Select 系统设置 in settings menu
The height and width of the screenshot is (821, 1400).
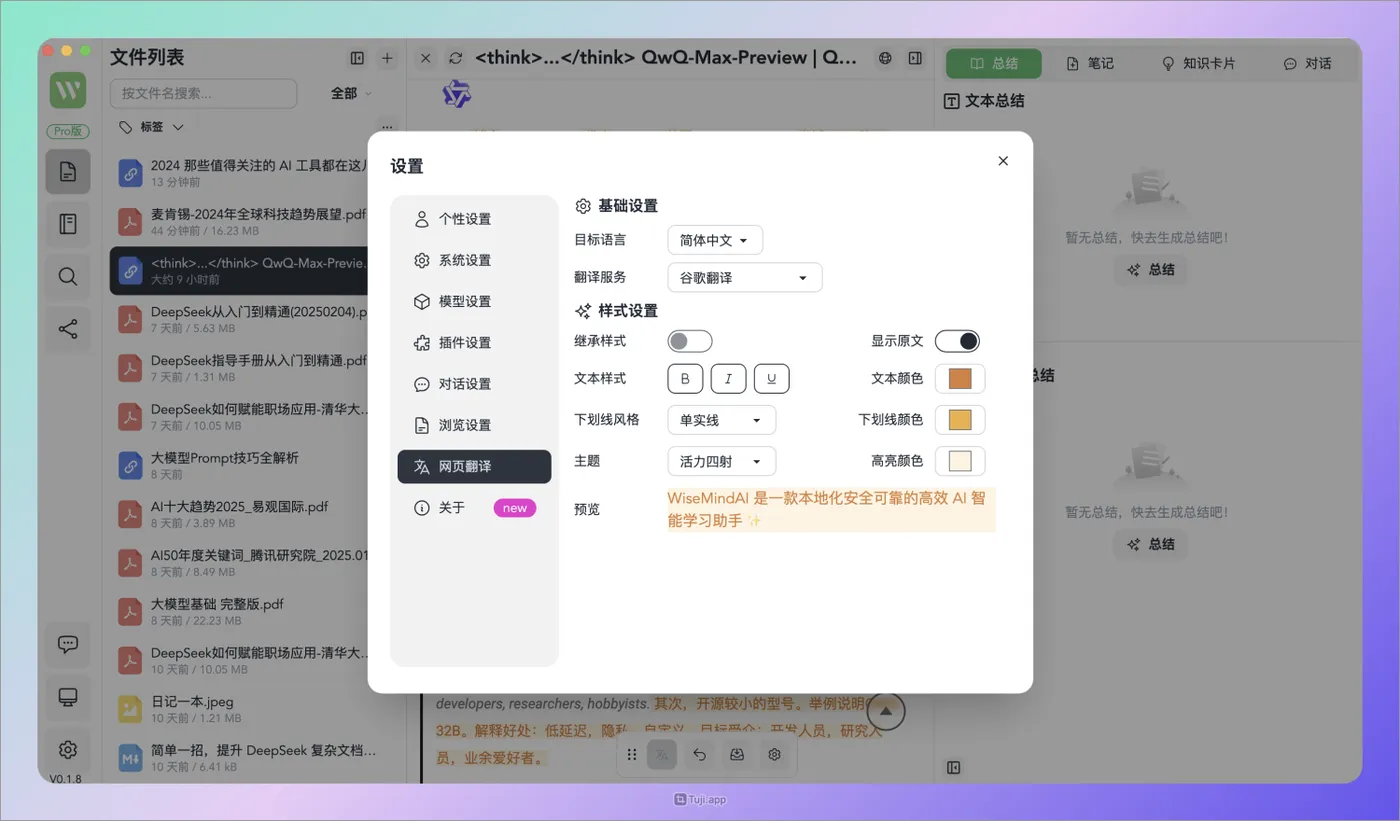point(474,260)
